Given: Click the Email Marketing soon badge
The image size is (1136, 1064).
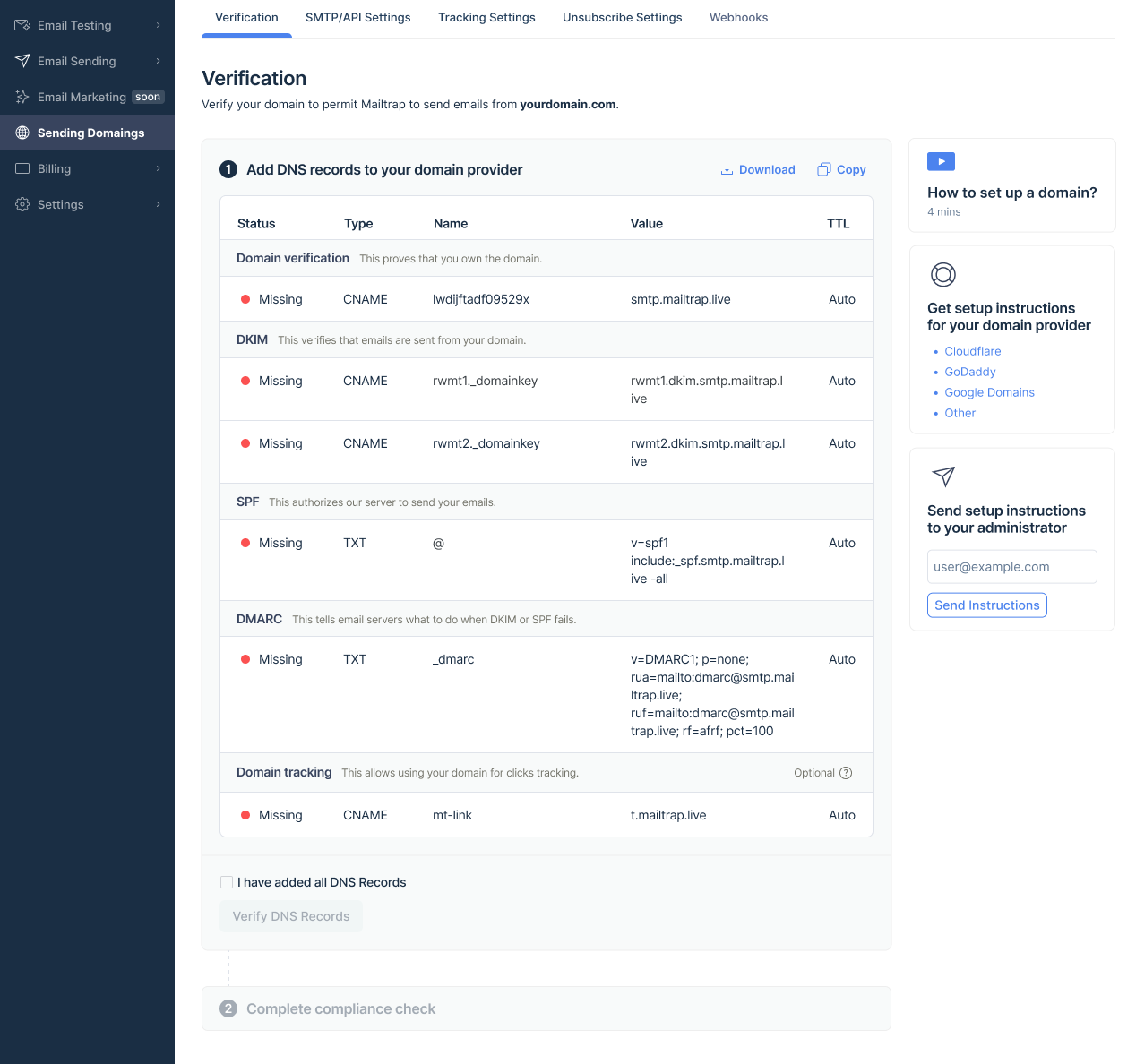Looking at the screenshot, I should coord(148,97).
